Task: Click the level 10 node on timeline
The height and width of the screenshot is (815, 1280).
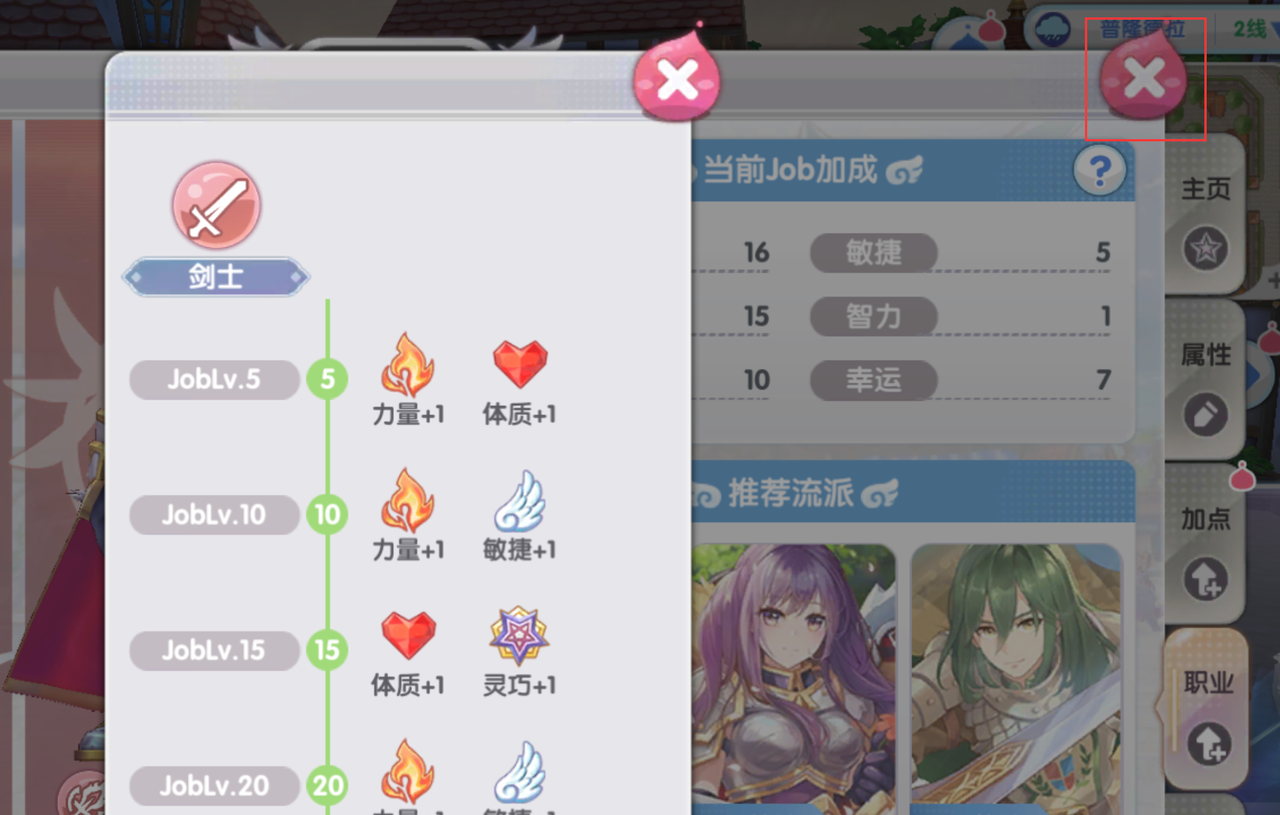Action: (327, 515)
